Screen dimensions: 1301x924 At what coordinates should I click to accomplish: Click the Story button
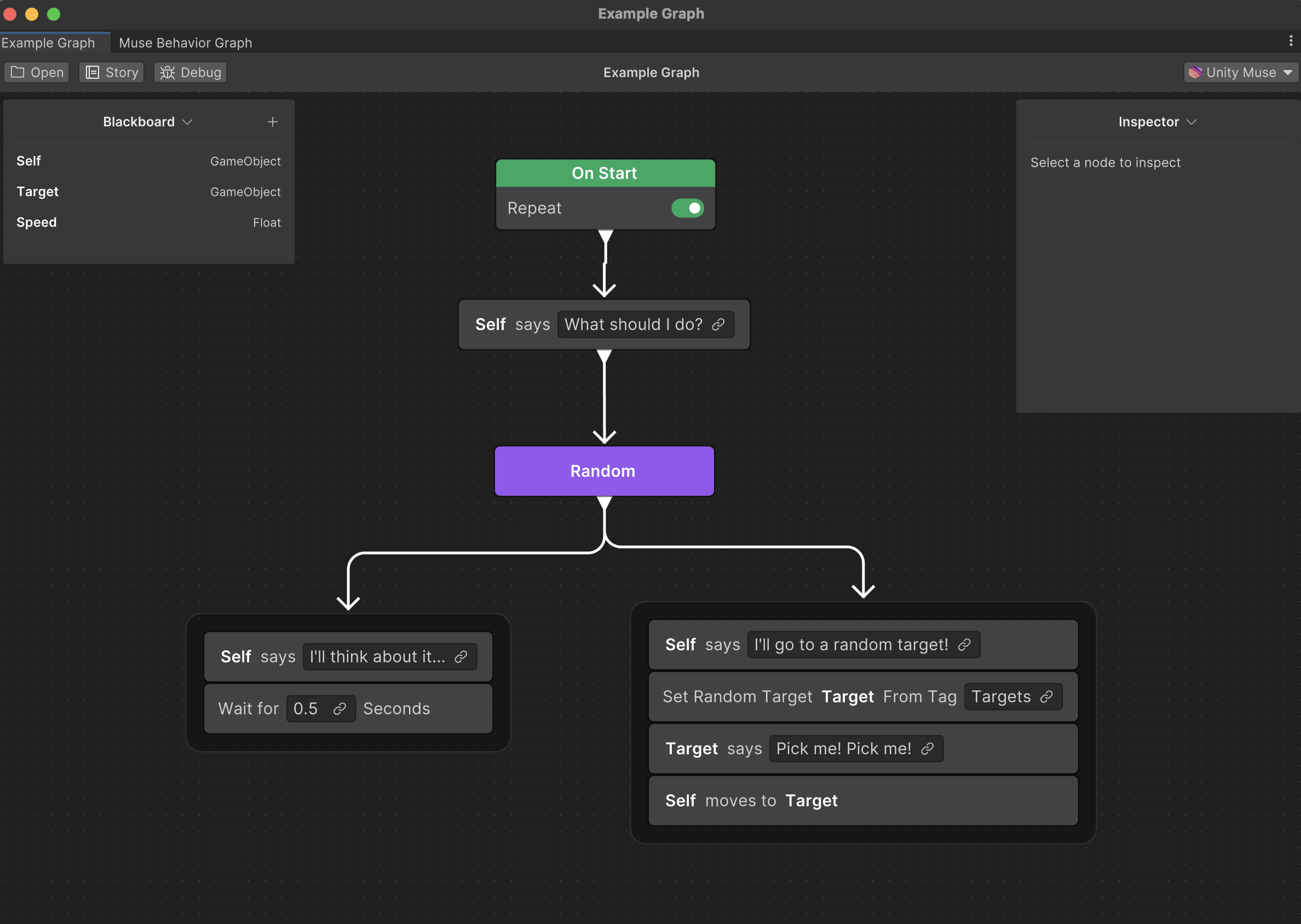point(112,72)
